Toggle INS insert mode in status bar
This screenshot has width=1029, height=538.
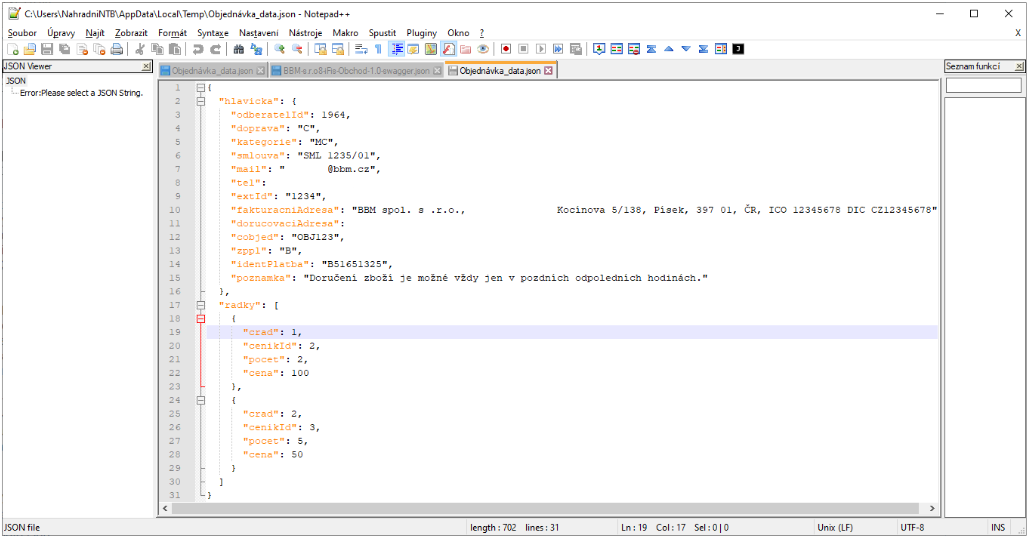pyautogui.click(x=998, y=528)
